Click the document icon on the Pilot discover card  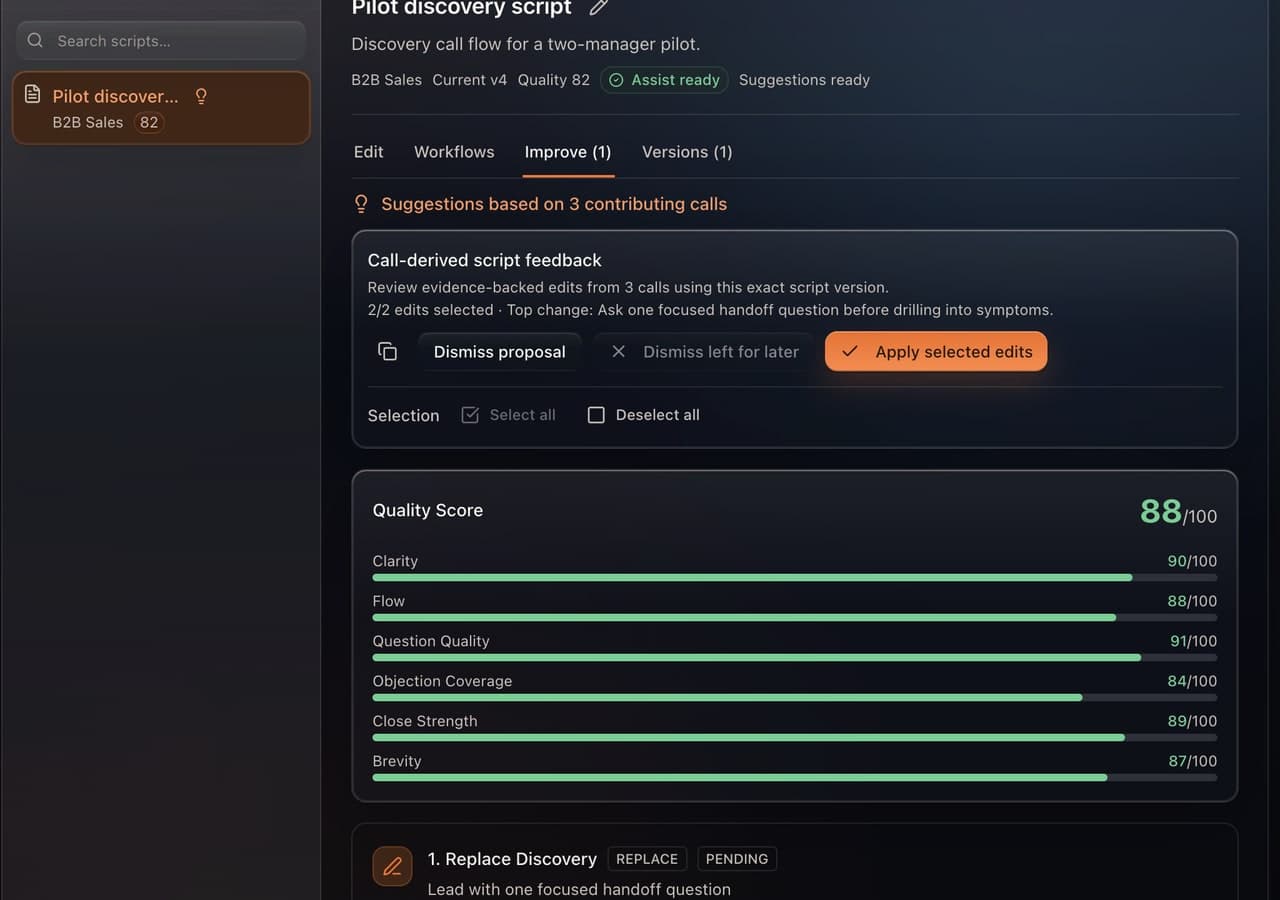coord(33,94)
